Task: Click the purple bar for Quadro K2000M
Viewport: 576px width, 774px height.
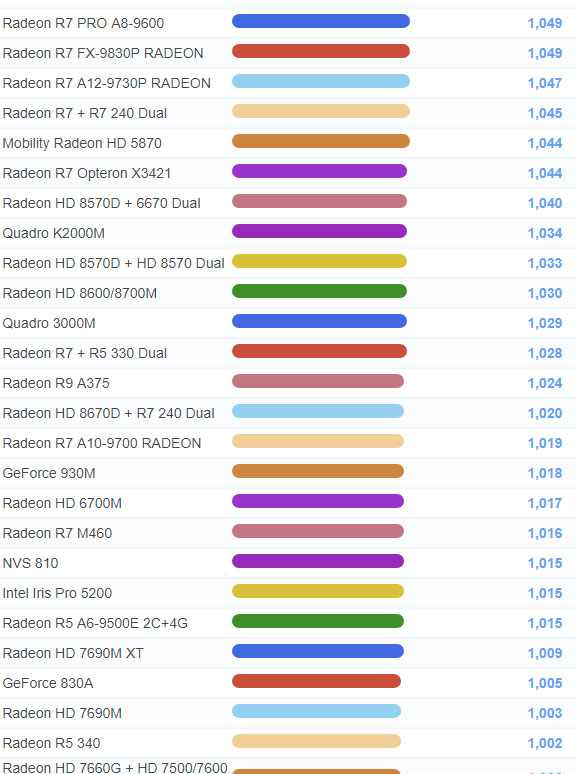Action: click(x=319, y=231)
